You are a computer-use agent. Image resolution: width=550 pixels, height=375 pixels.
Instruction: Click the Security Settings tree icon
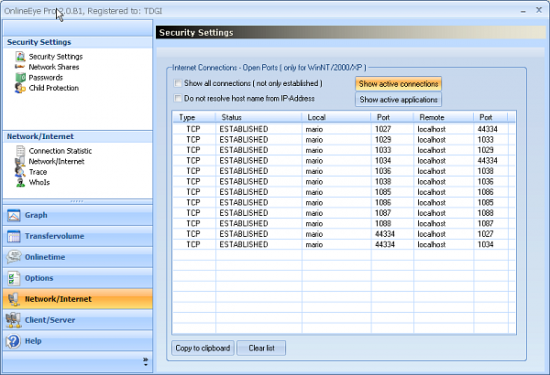click(20, 56)
